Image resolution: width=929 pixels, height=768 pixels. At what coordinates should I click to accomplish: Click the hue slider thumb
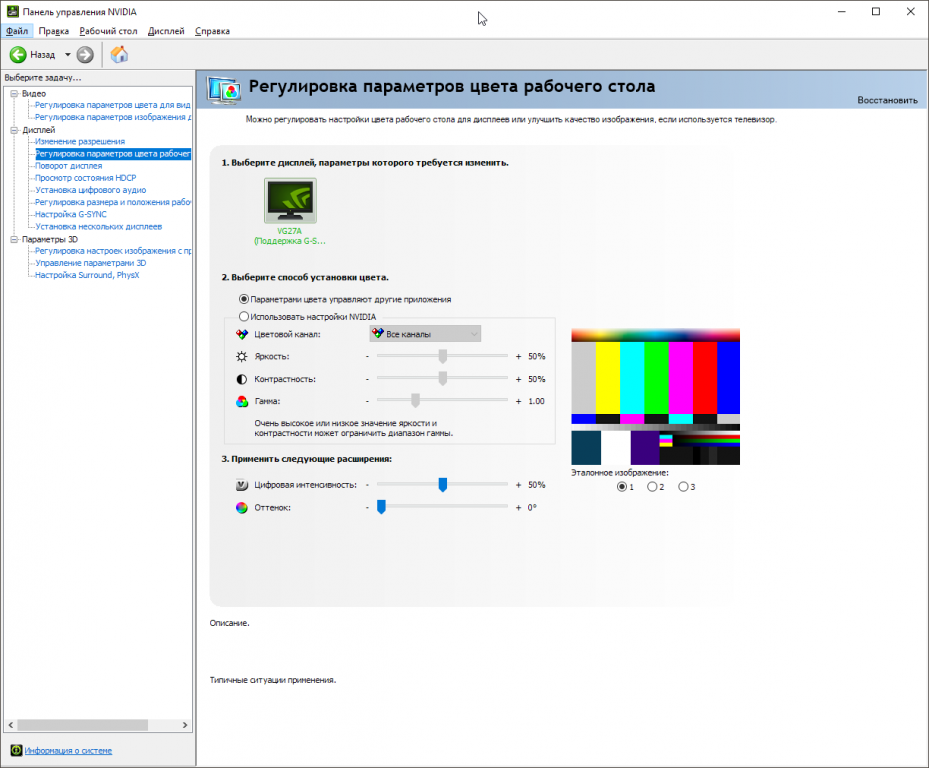[x=382, y=507]
